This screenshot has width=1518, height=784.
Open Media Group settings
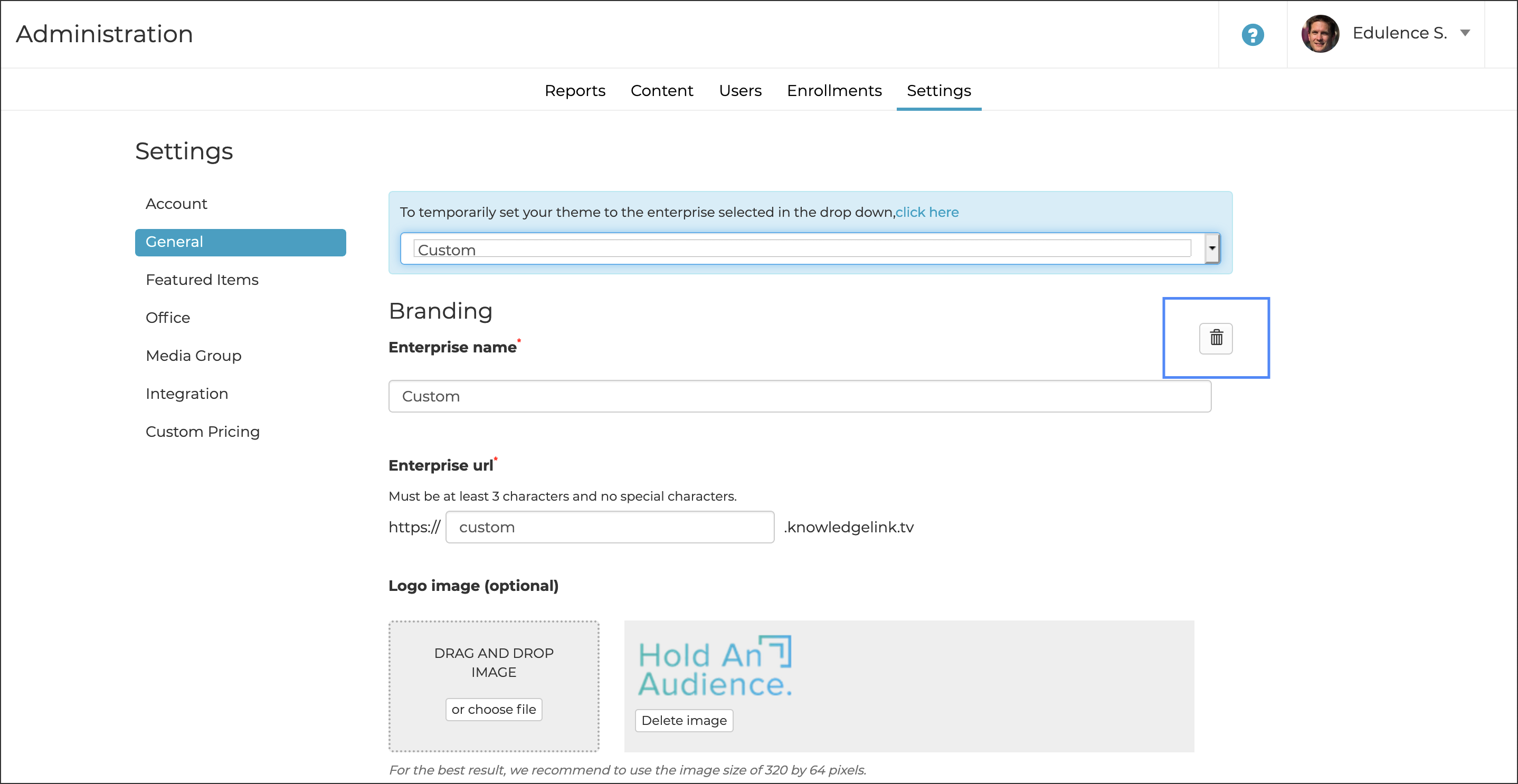point(193,356)
